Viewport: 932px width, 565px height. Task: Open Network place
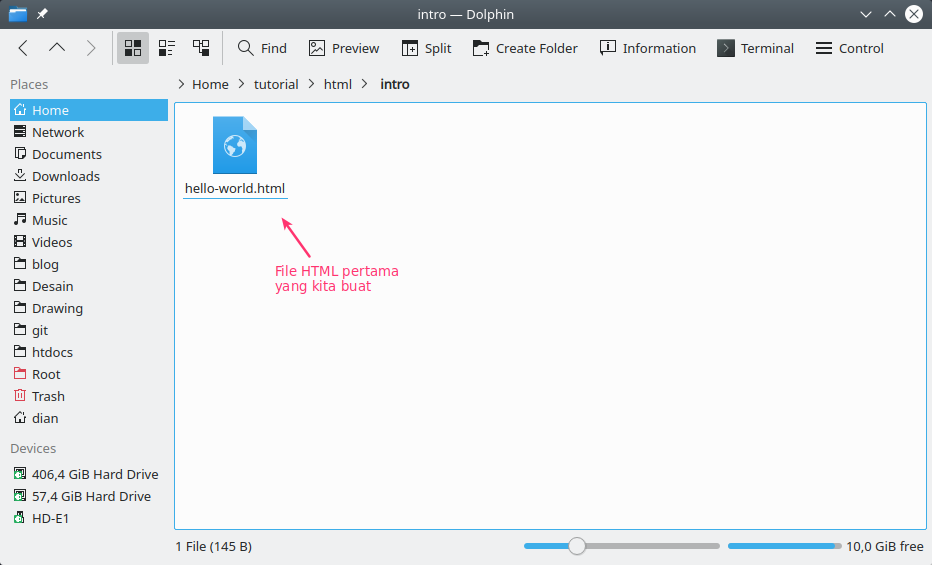[x=89, y=132]
